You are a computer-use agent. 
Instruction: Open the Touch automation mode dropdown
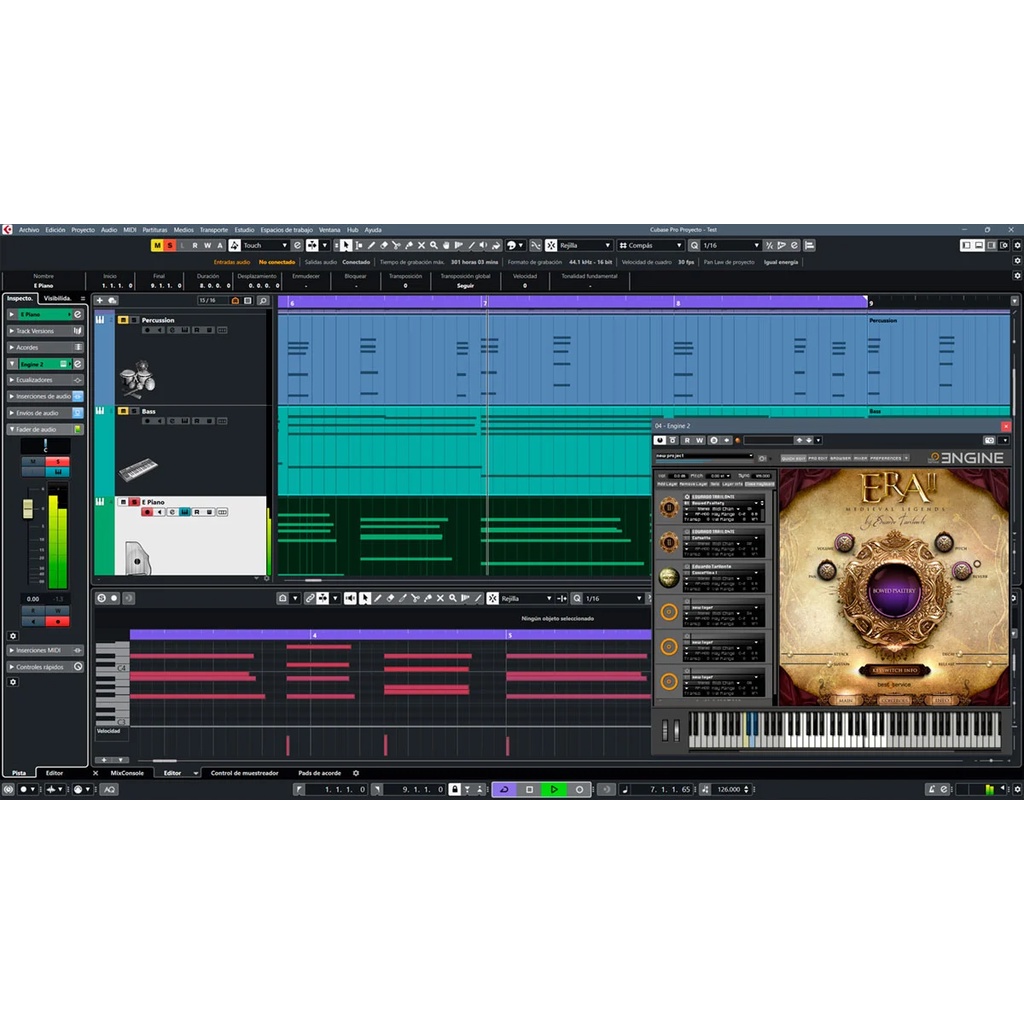284,245
